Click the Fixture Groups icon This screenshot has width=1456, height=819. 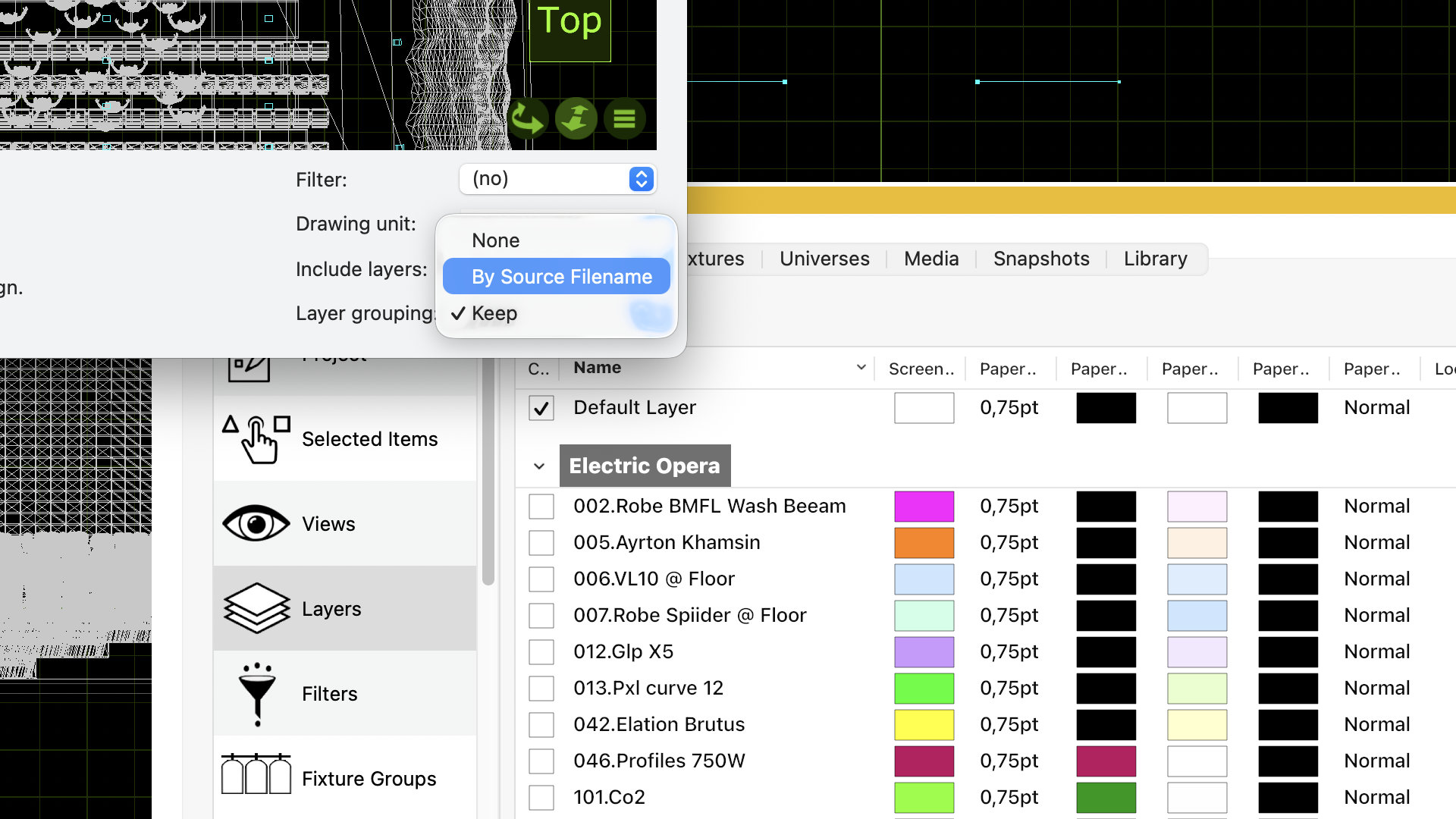click(x=256, y=775)
